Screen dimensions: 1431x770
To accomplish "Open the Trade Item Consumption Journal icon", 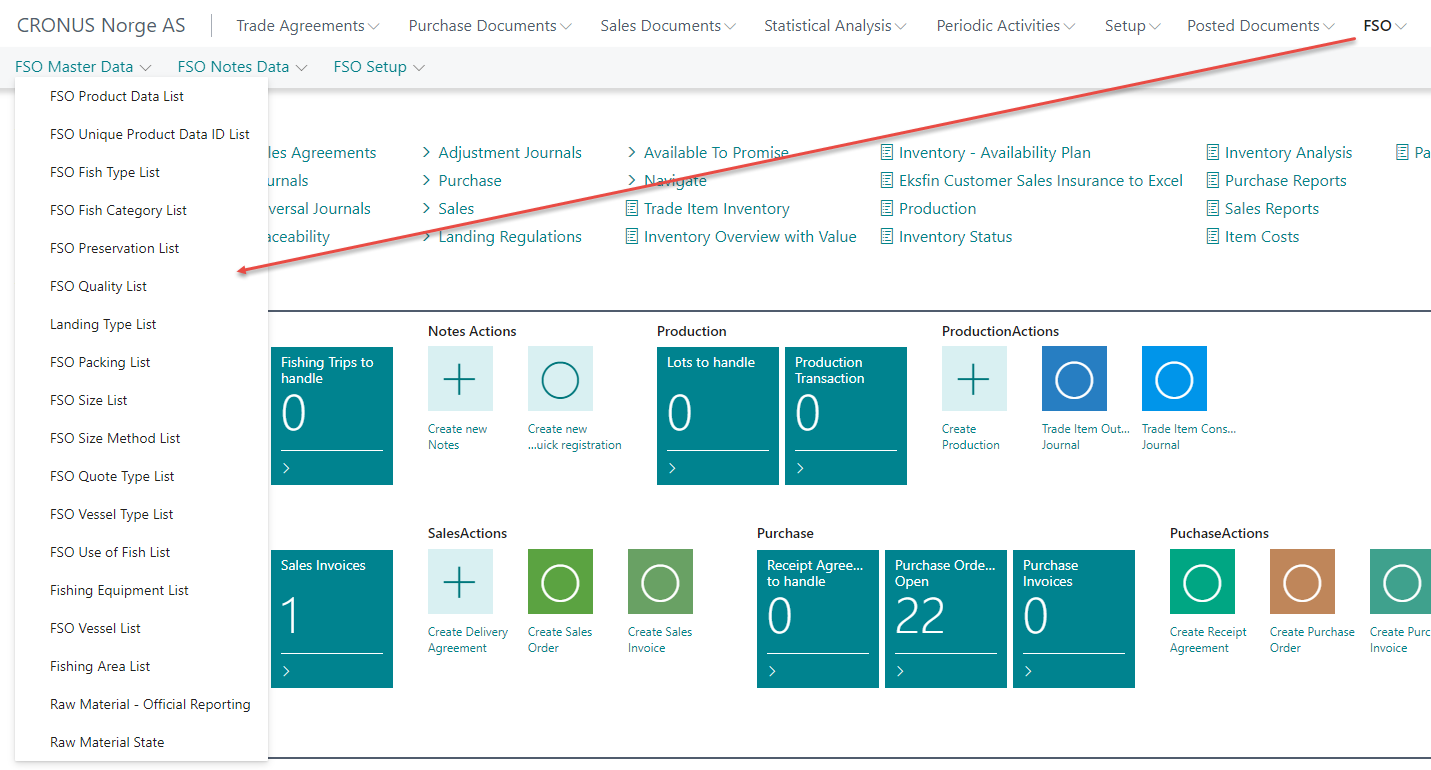I will pos(1174,379).
